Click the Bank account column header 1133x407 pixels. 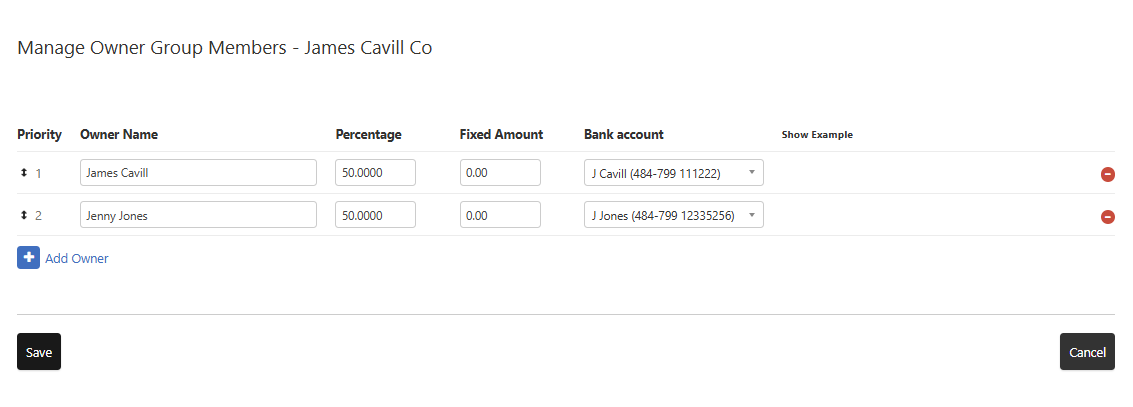(623, 134)
